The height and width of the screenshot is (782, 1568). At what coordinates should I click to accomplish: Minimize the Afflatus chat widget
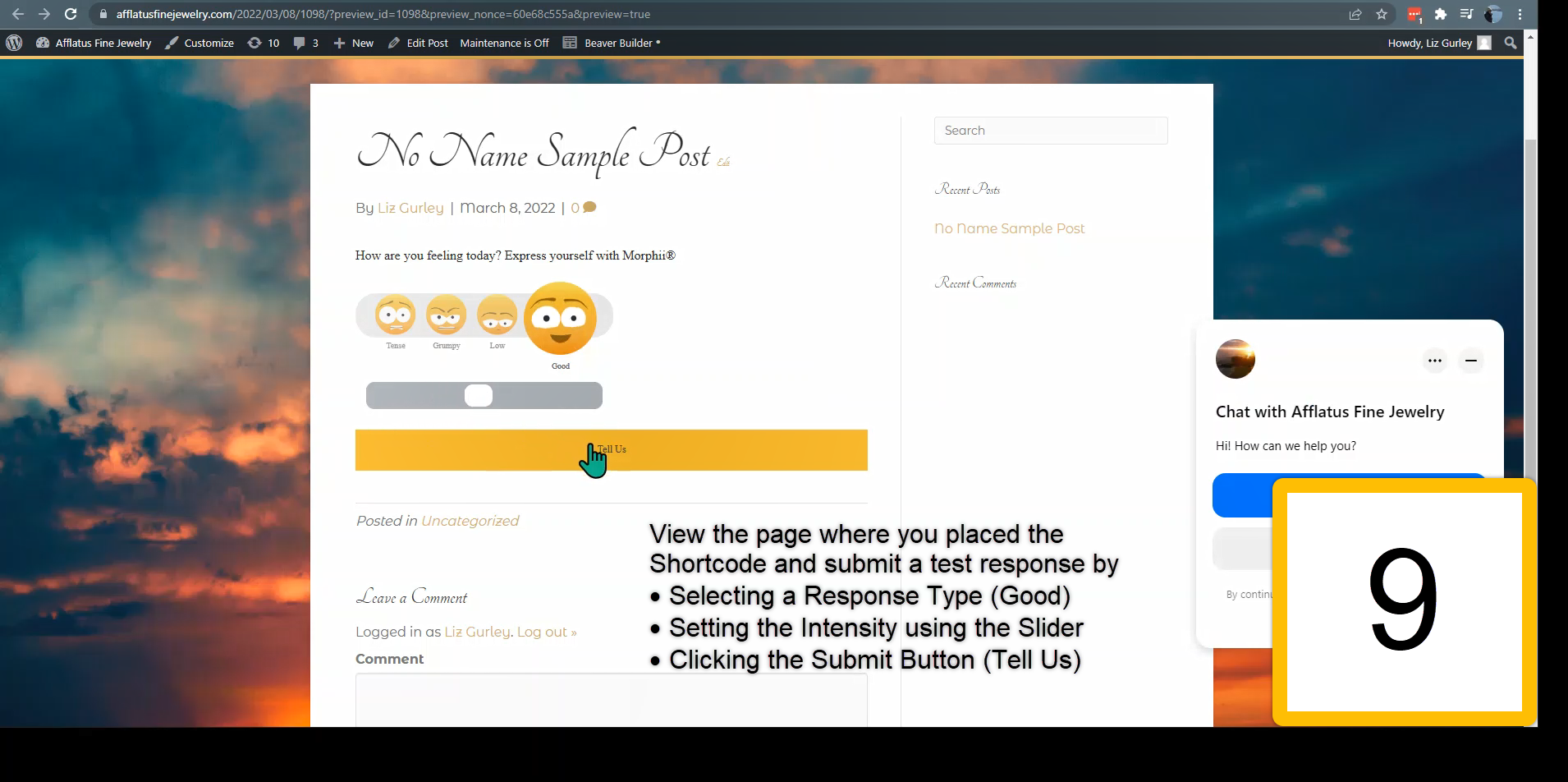pyautogui.click(x=1470, y=361)
